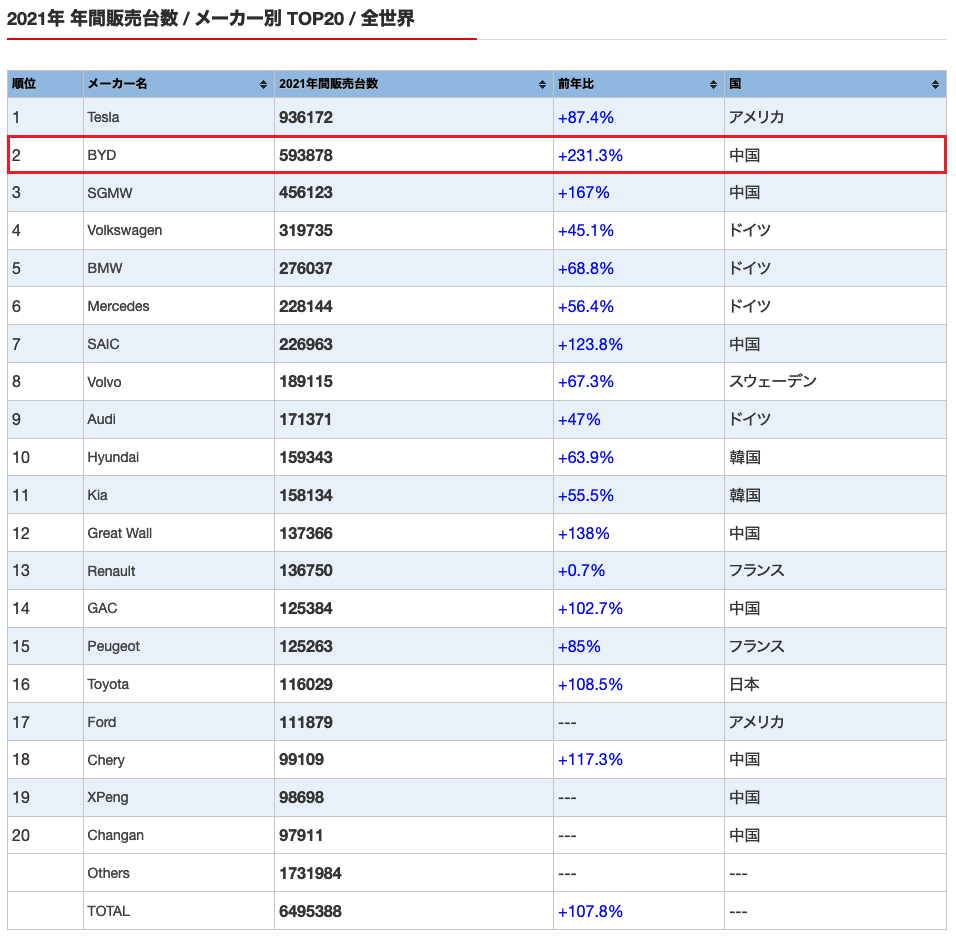Click the Others row label

click(108, 873)
